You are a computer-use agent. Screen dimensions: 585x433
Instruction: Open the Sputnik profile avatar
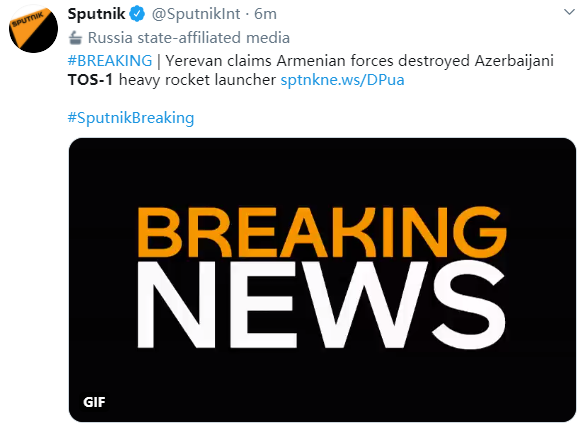(33, 28)
